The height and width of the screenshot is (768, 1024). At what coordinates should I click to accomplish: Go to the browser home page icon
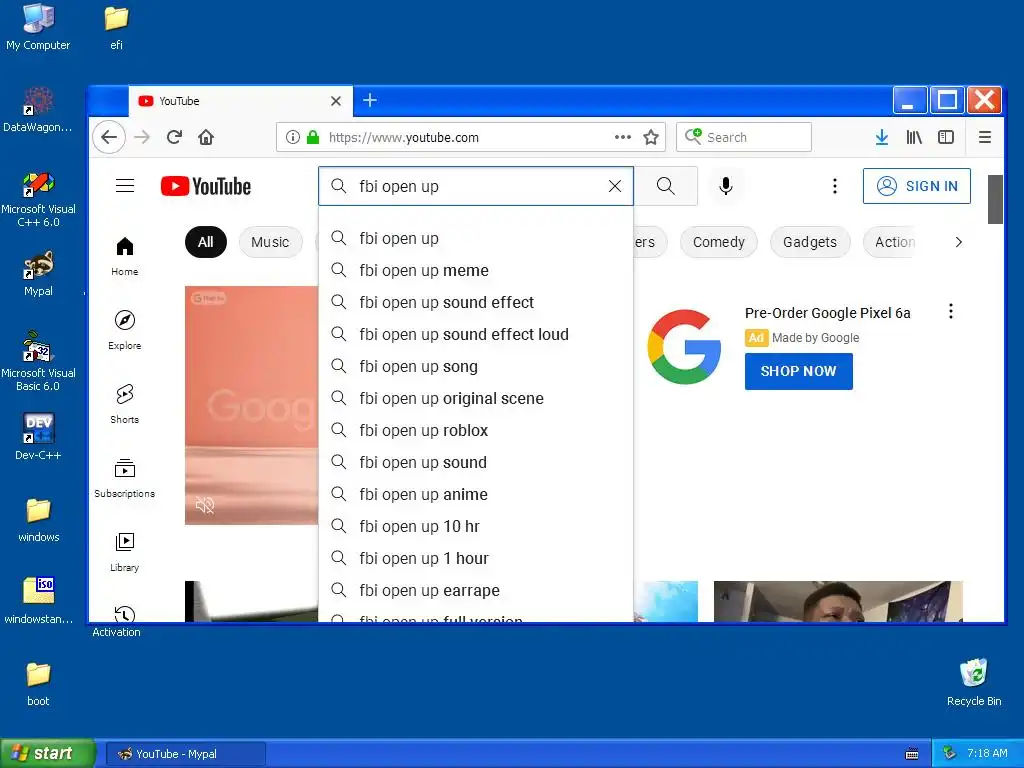[x=206, y=137]
